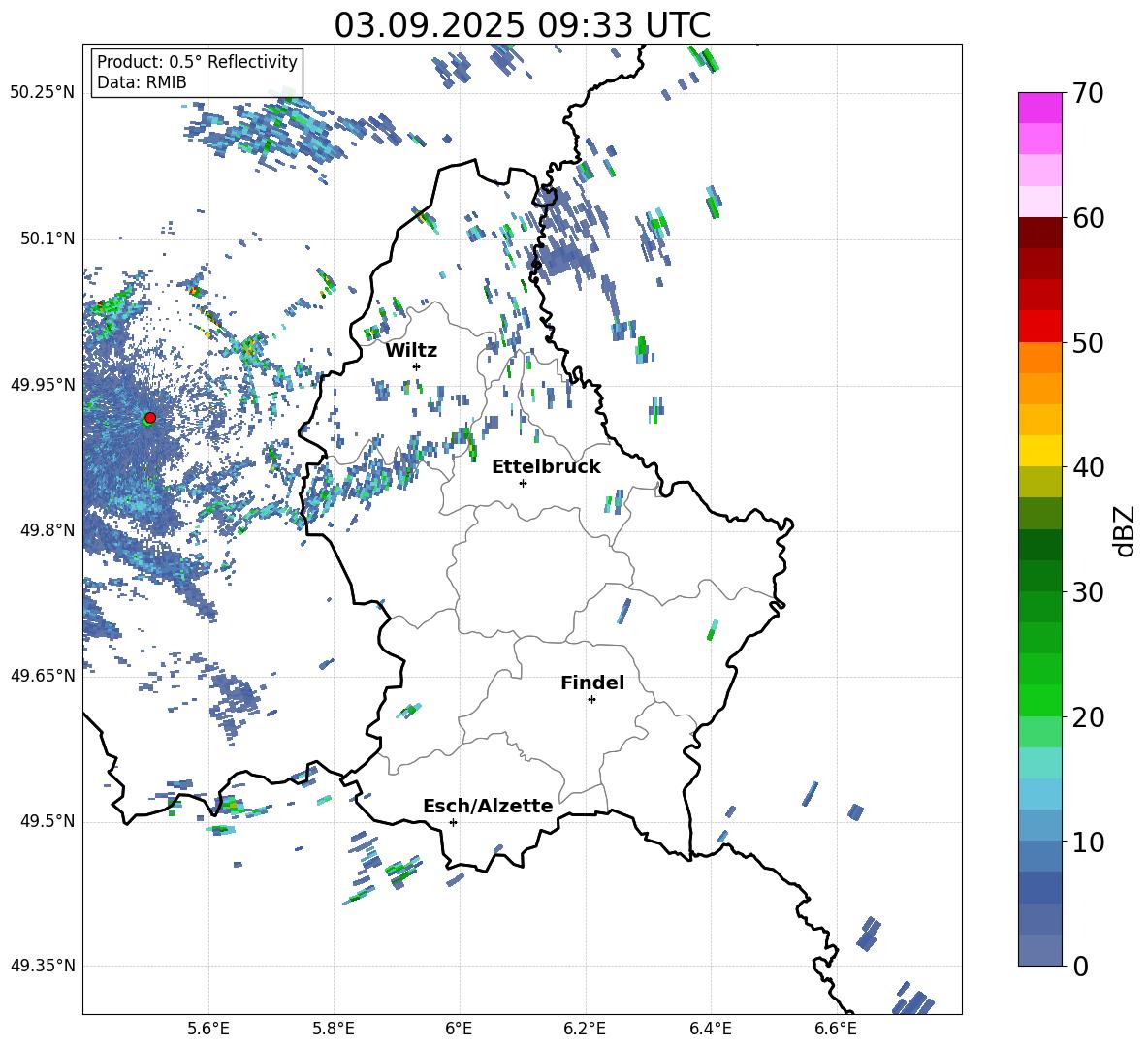1148x1048 pixels.
Task: Click the 49.65°N latitude label
Action: pyautogui.click(x=43, y=676)
